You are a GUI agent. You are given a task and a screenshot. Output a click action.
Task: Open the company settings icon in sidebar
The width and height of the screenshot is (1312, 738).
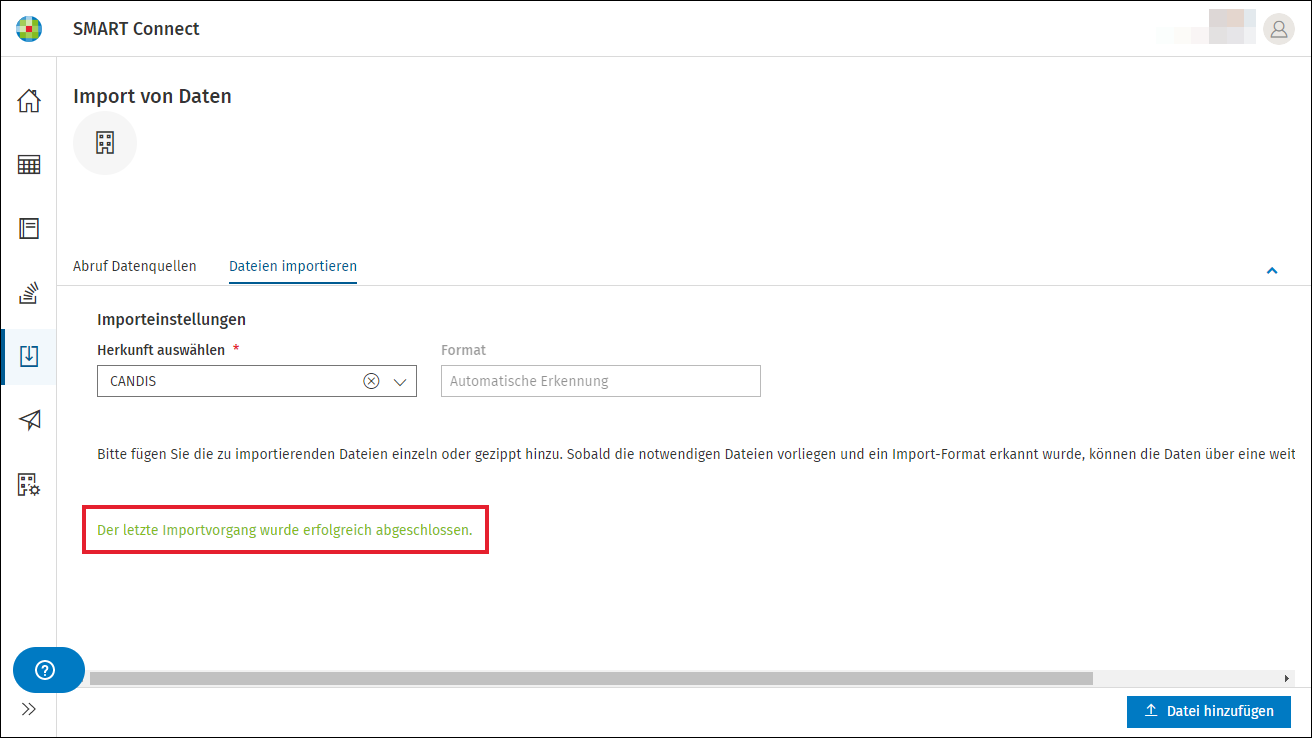pos(29,485)
